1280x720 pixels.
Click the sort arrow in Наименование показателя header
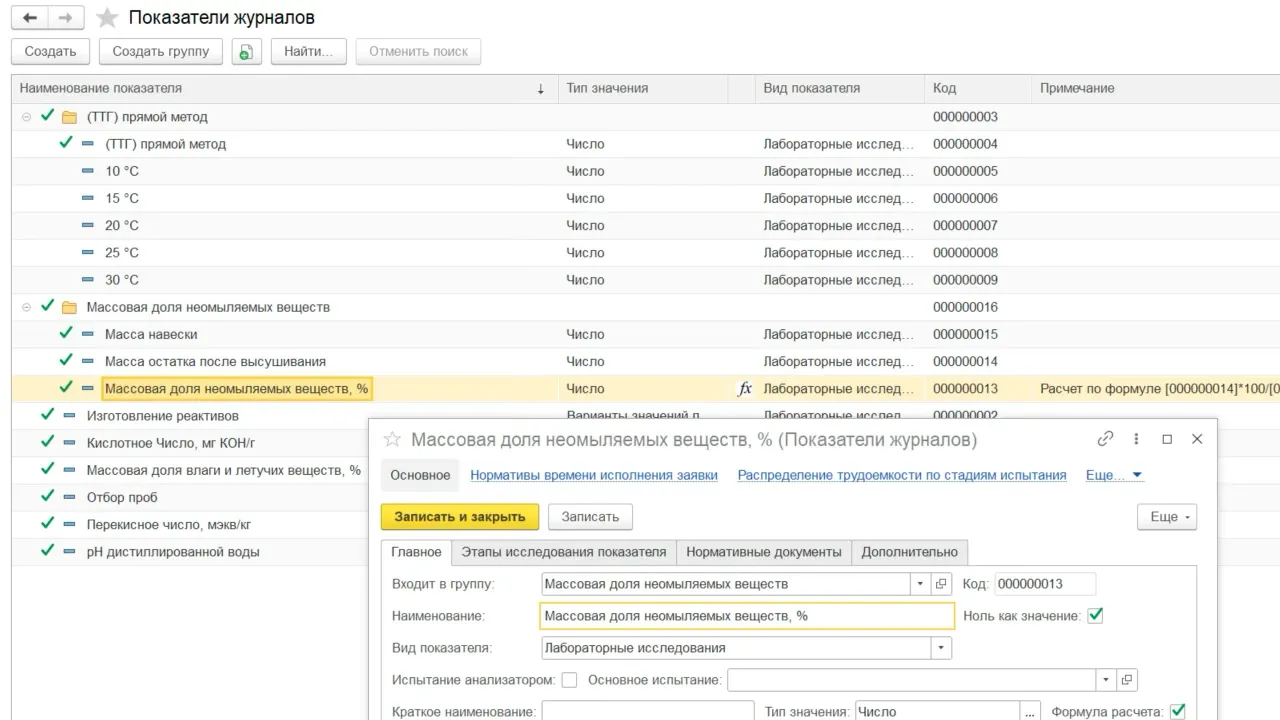[x=541, y=89]
